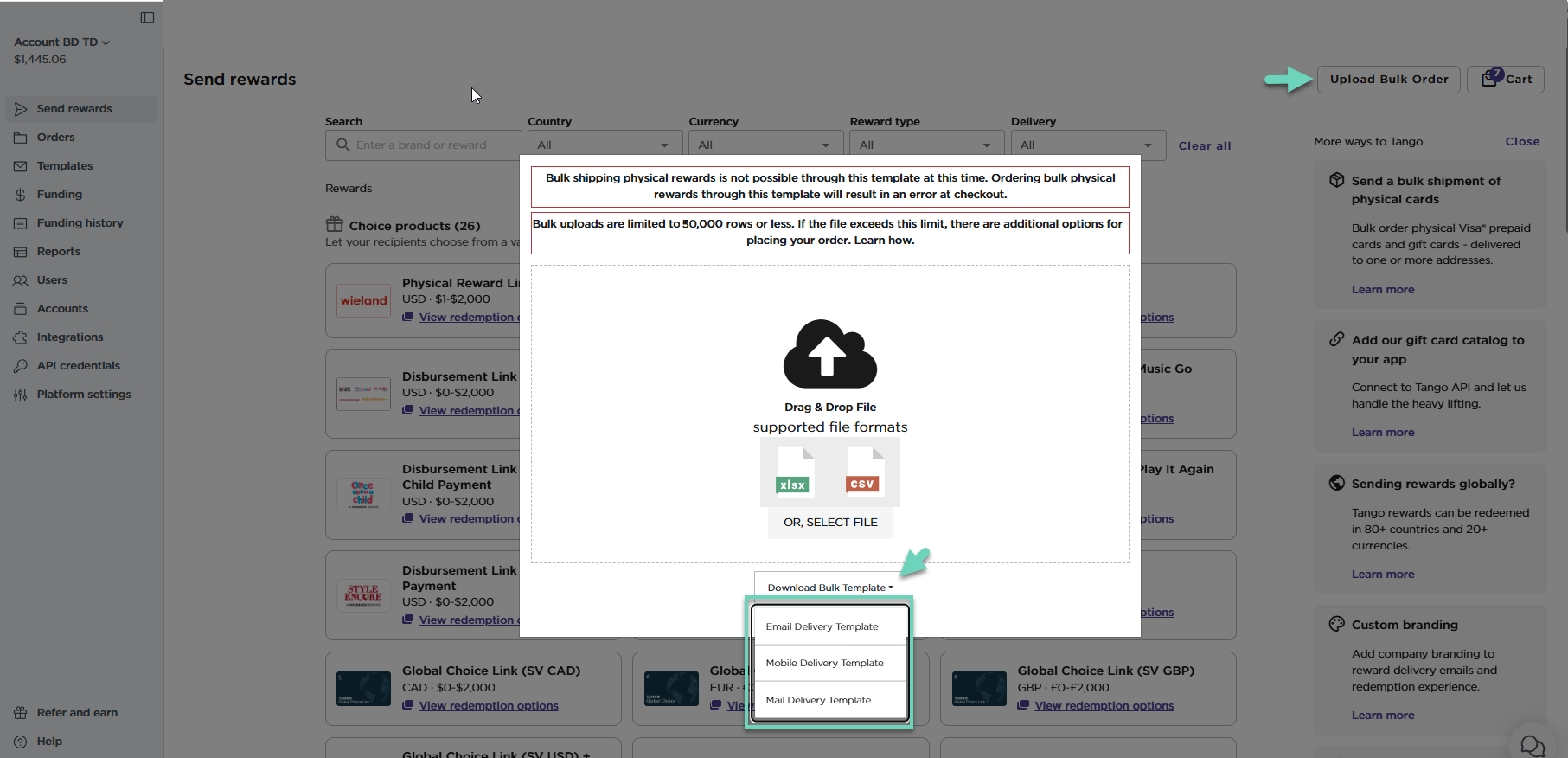Click the cloud upload icon
The image size is (1568, 758).
click(829, 354)
